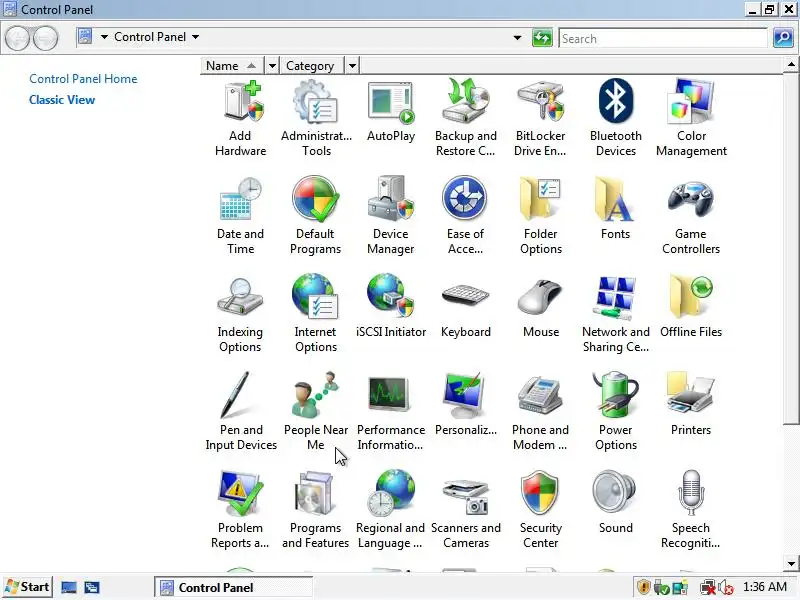Open Backup and Restore Center
Image resolution: width=800 pixels, height=600 pixels.
[x=465, y=119]
